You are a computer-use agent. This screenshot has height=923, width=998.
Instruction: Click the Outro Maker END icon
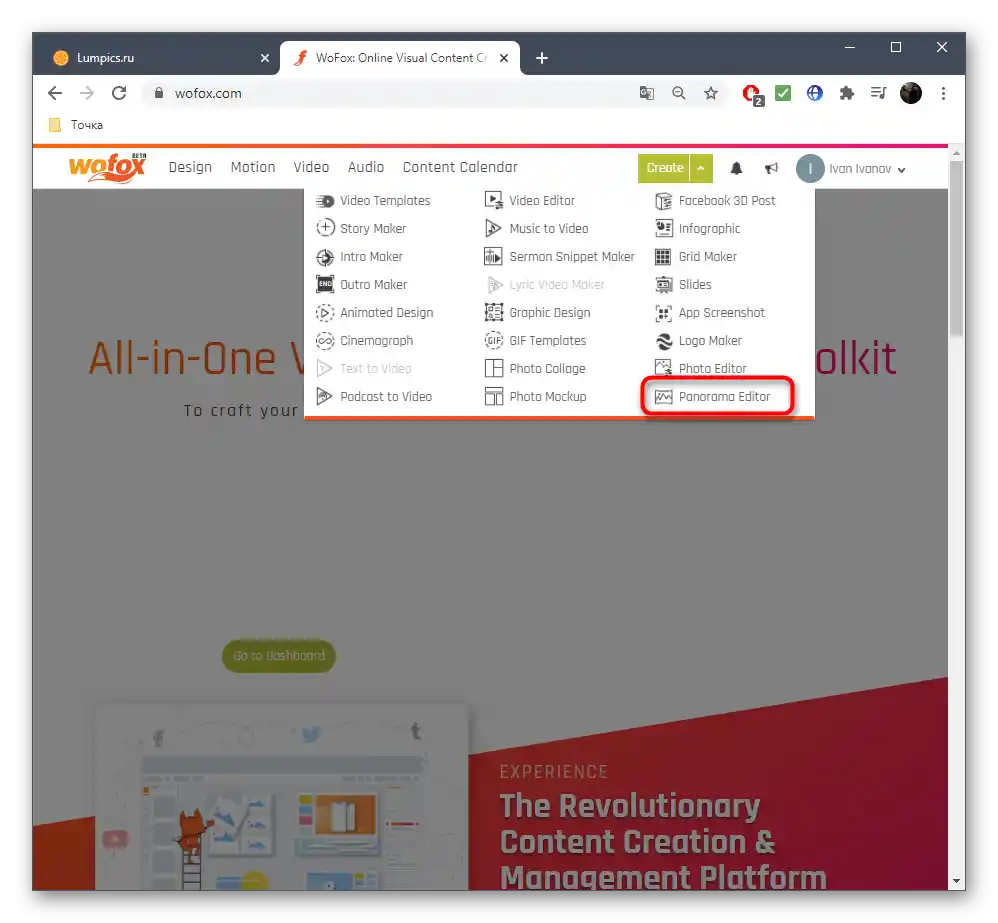coord(325,284)
